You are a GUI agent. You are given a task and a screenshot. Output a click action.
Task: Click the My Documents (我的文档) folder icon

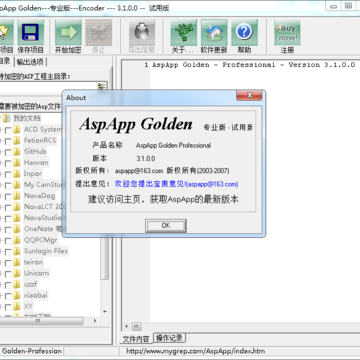pos(6,118)
